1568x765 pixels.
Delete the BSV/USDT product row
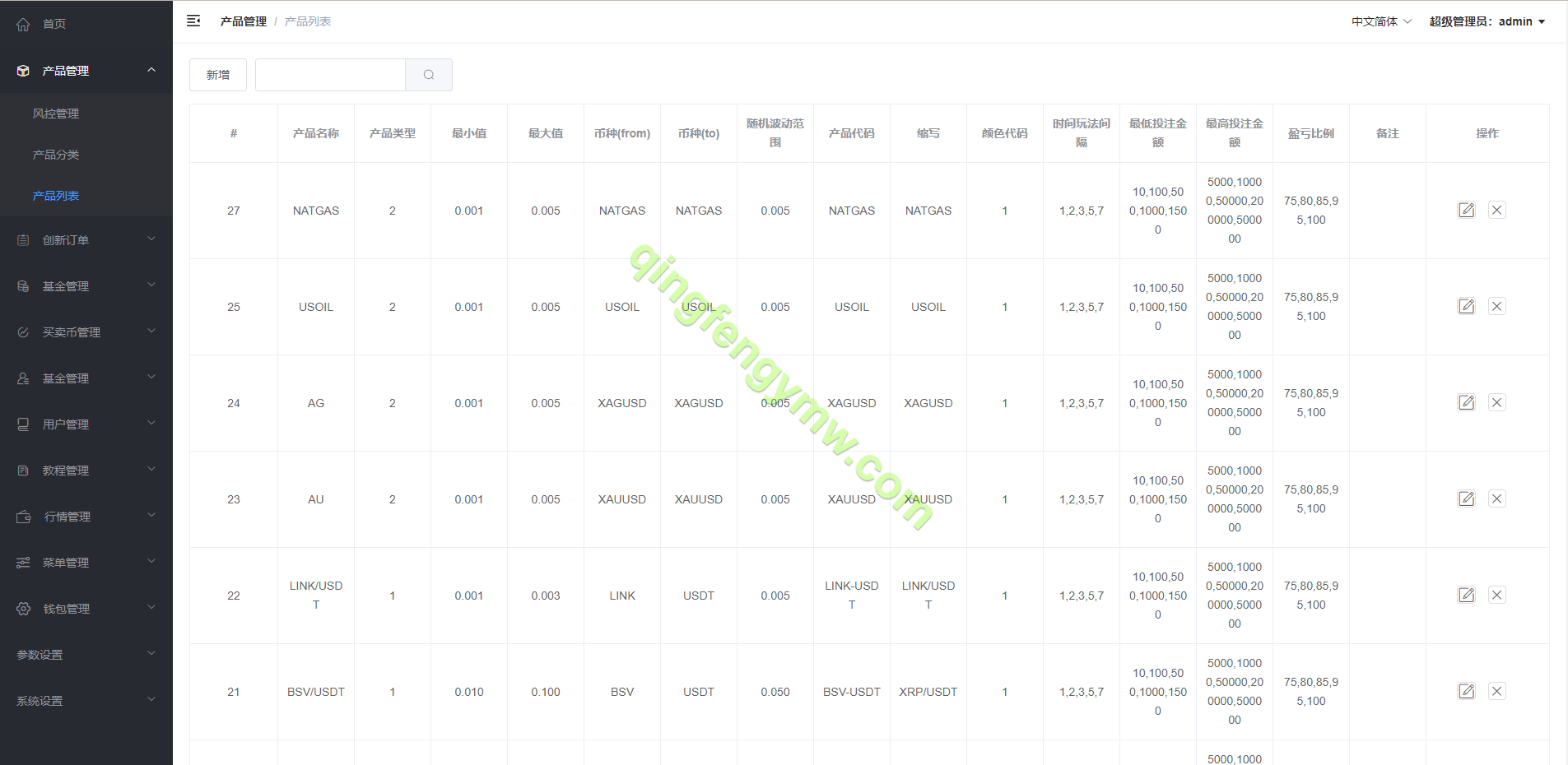[1497, 691]
